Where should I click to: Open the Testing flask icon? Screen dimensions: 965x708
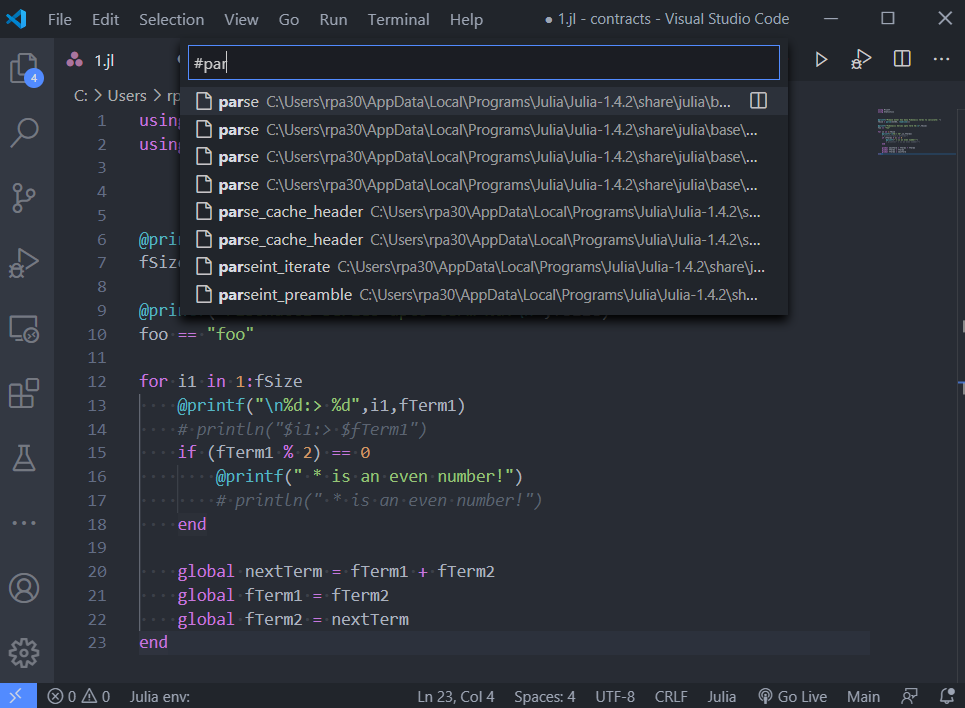click(x=24, y=458)
